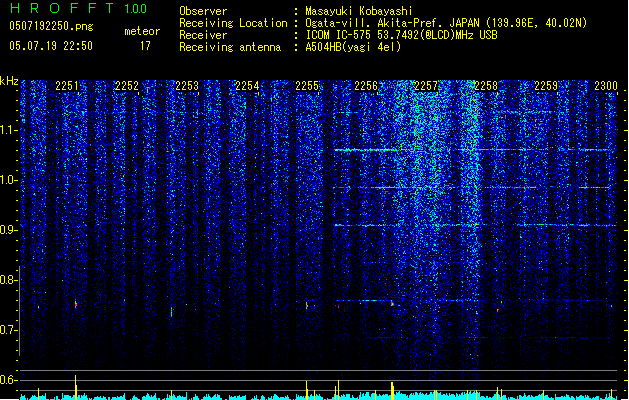
Task: Click the 'meteor' label
Action: coord(142,31)
